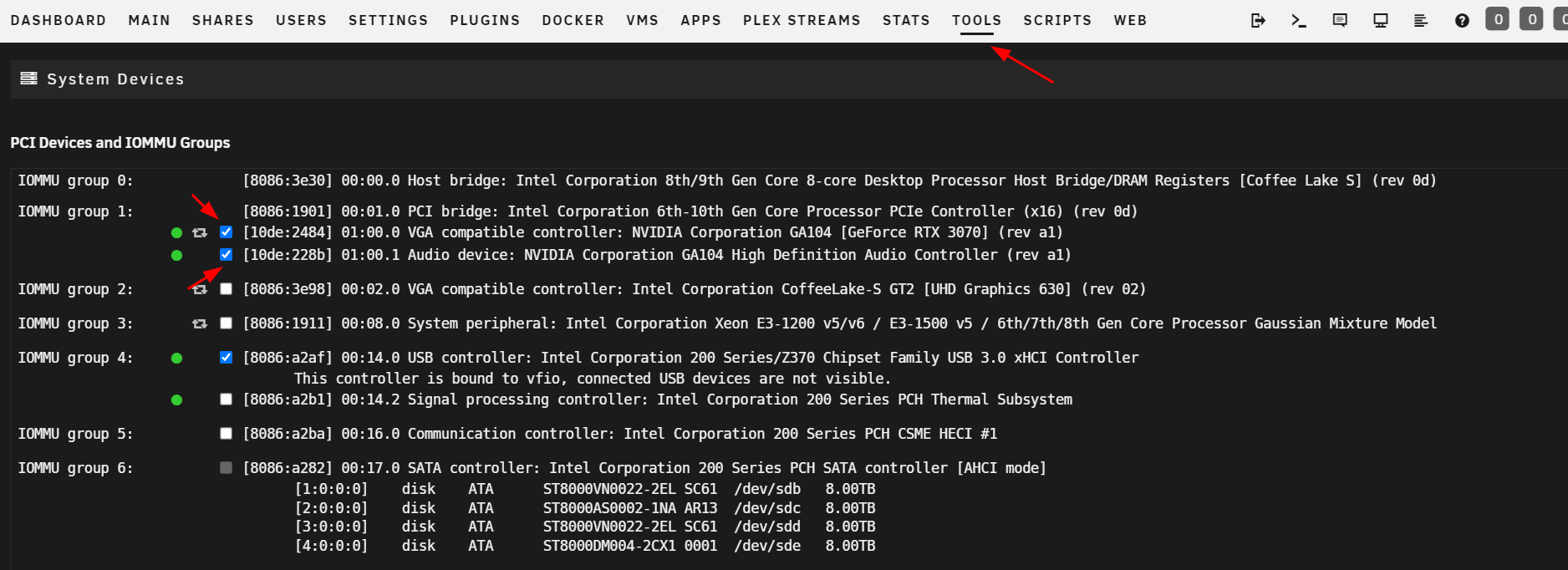This screenshot has width=1568, height=570.
Task: Uncheck the [10de:2484] VGA controller checkbox
Action: click(226, 232)
